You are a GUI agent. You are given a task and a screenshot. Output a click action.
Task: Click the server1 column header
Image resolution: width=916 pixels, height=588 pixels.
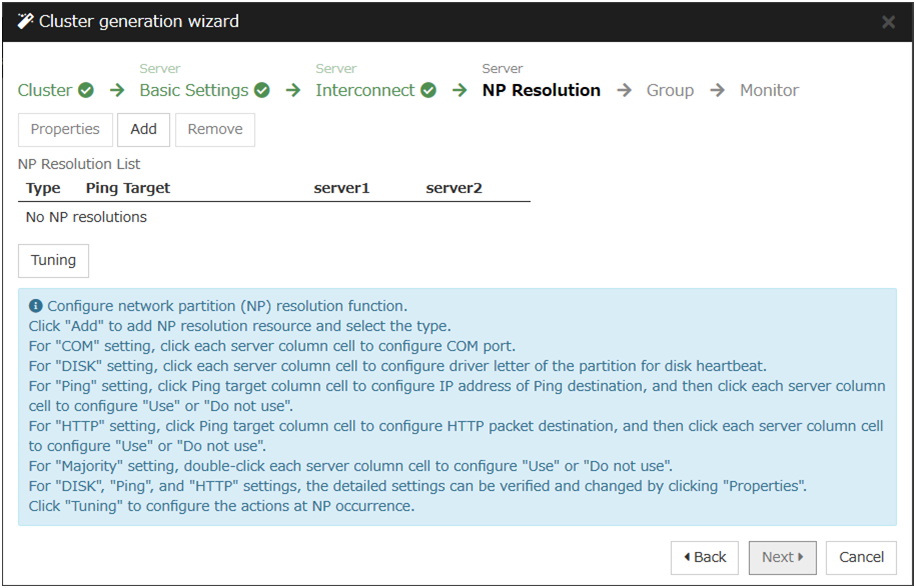click(x=342, y=188)
